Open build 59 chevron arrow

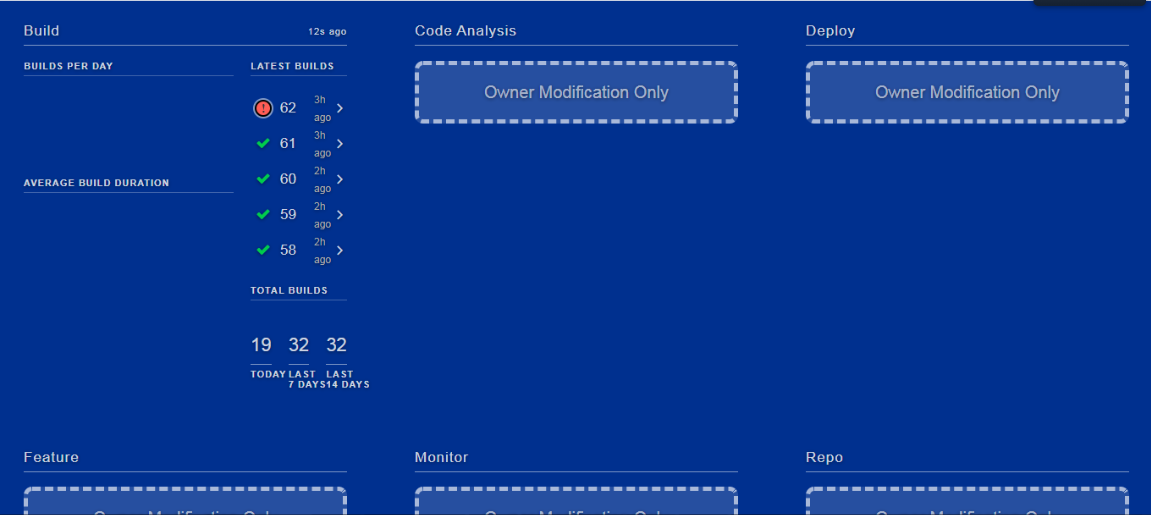coord(340,215)
